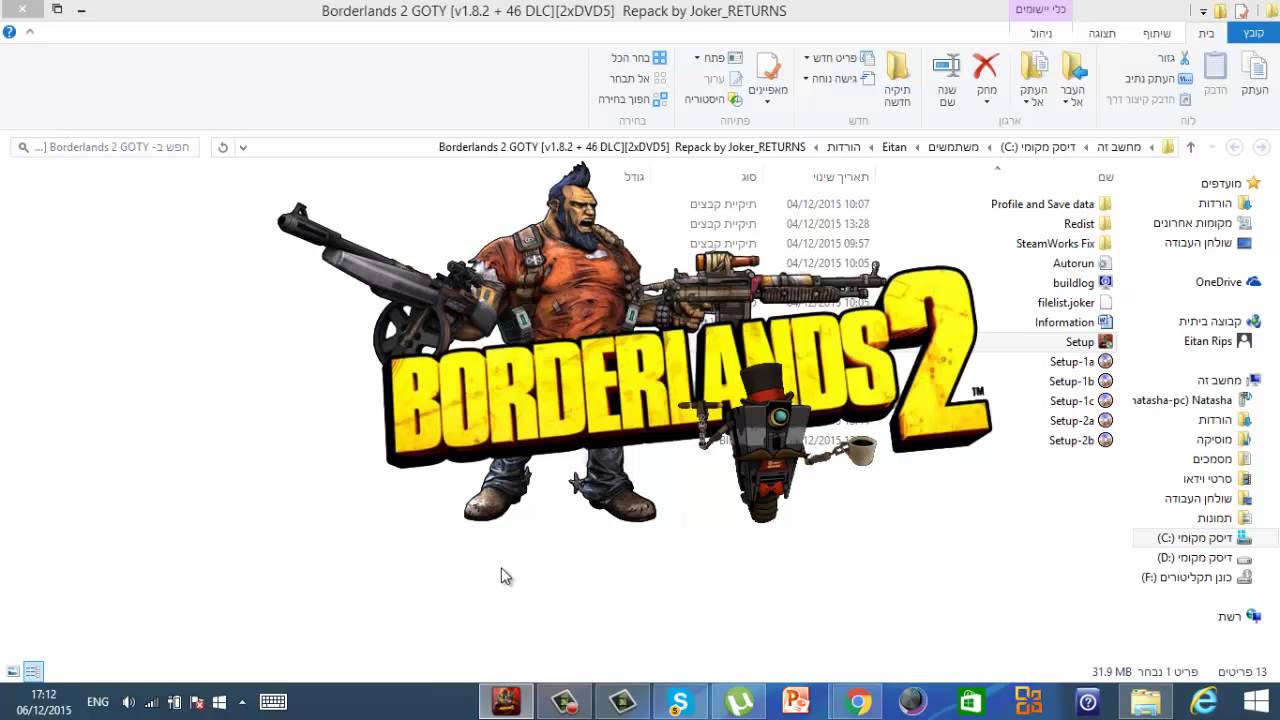Refresh the current folder view
Screen dimensions: 1280x720
pyautogui.click(x=223, y=147)
